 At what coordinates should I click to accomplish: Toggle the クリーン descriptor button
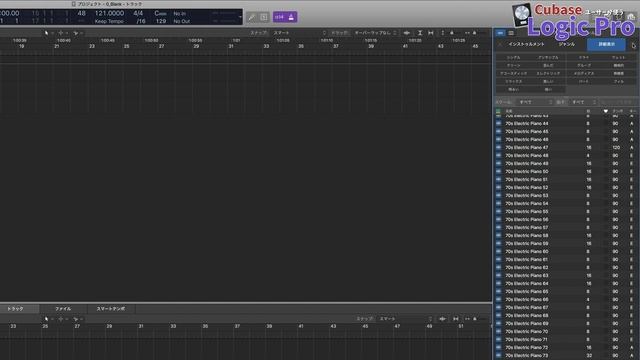click(513, 65)
